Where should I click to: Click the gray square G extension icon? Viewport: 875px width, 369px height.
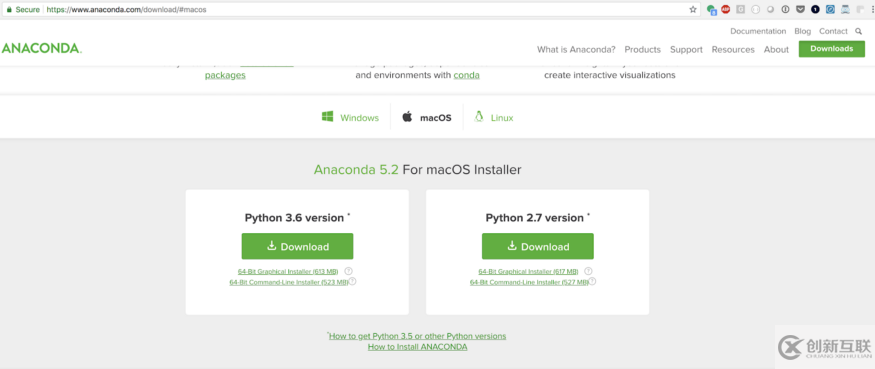[x=741, y=9]
